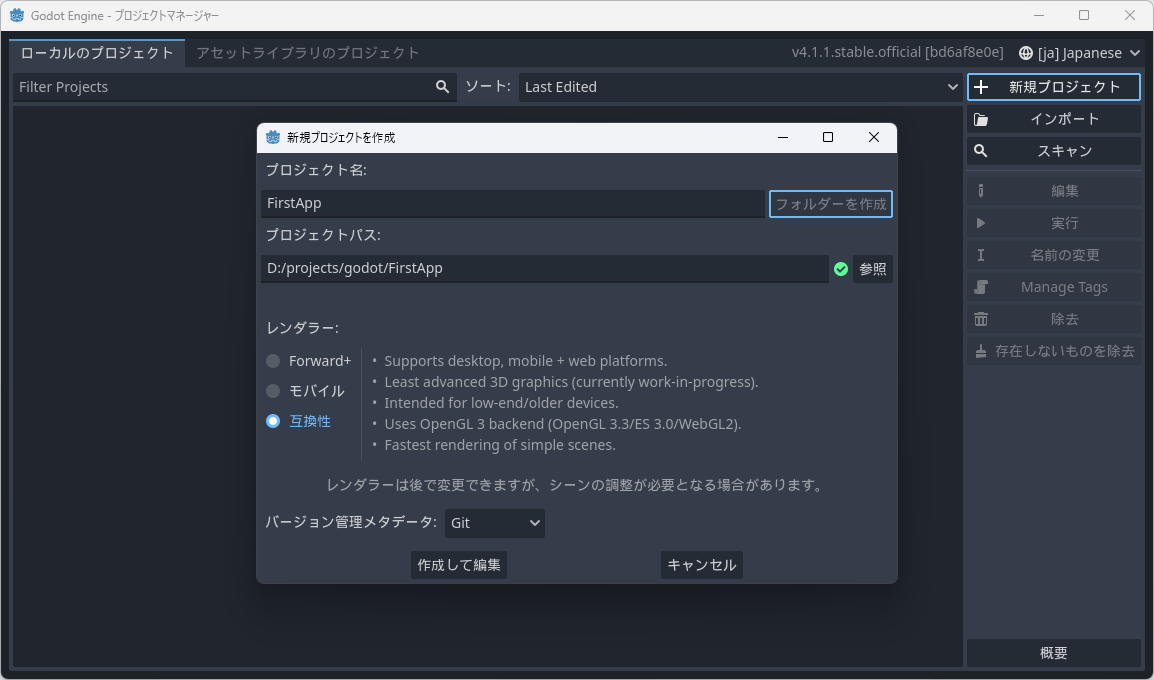Viewport: 1154px width, 680px height.
Task: Click the プロジェクト名 field containing FirstApp
Action: click(x=513, y=204)
